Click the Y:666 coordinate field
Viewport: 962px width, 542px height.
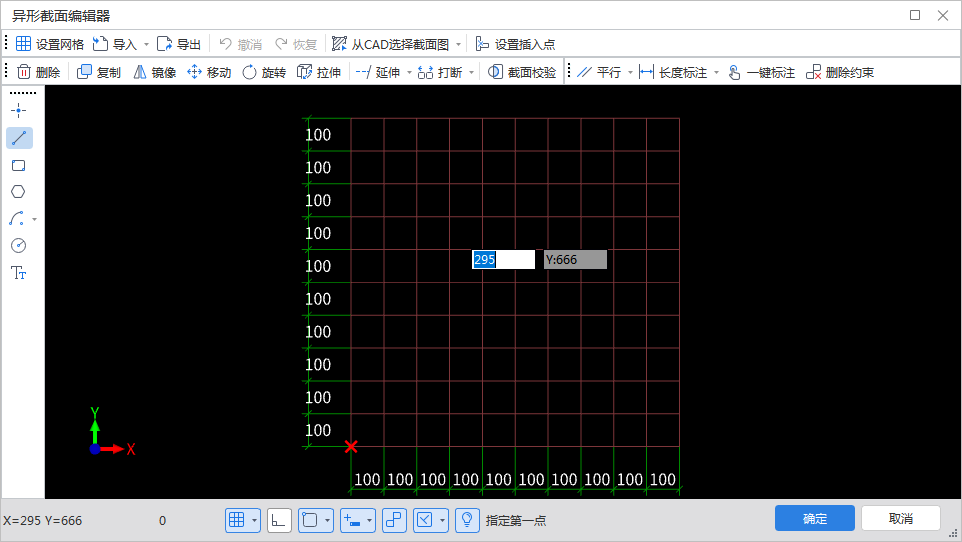coord(575,259)
